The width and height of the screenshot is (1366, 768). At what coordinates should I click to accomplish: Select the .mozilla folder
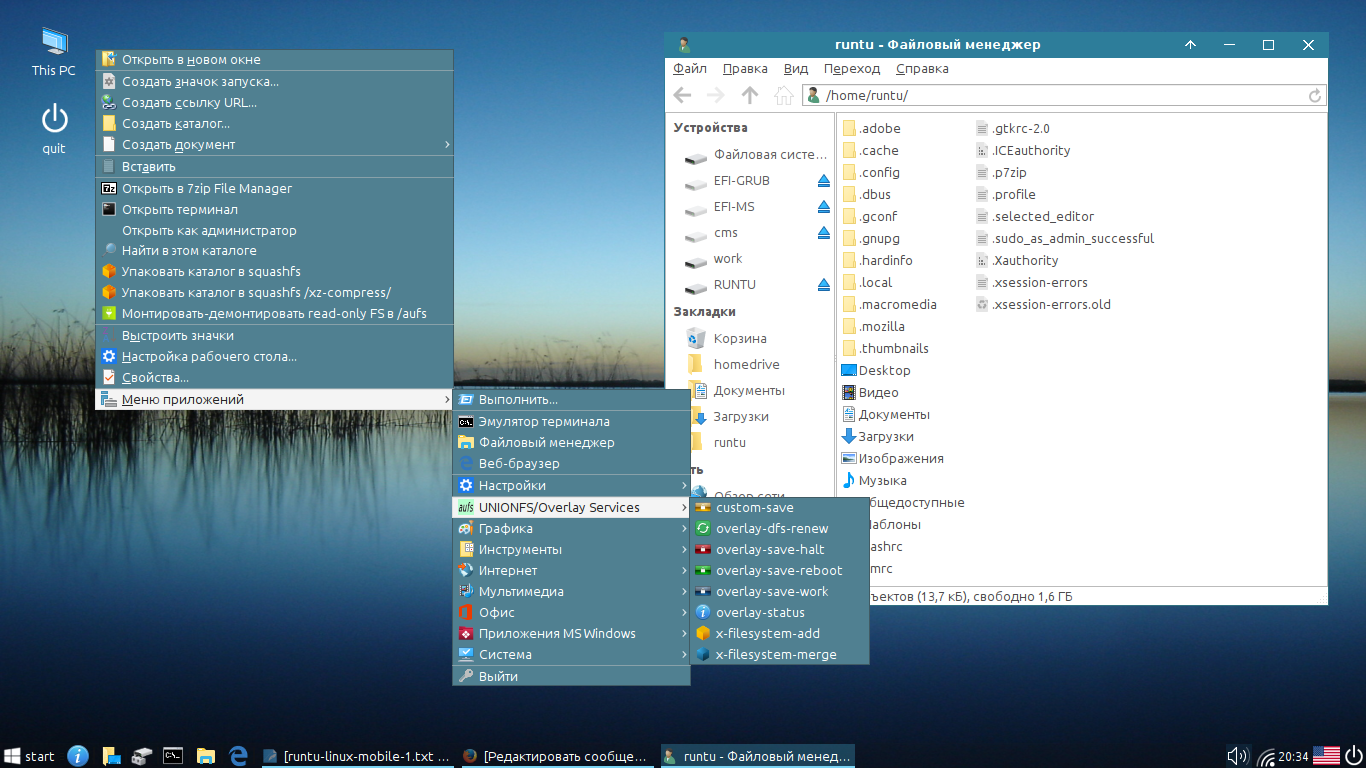[874, 326]
